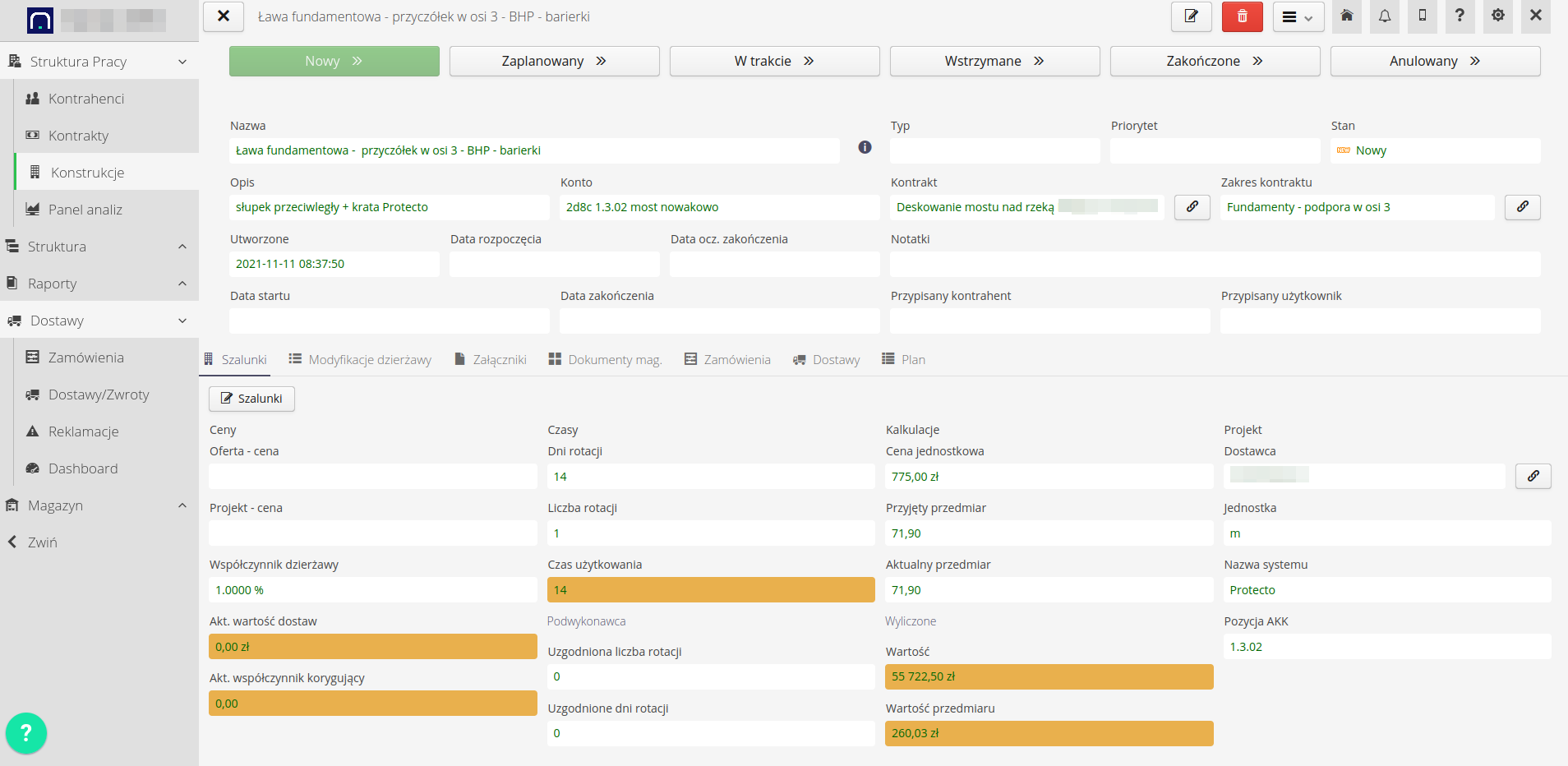Click link icon next to Zakres kontraktu
Viewport: 1568px width, 766px height.
pyautogui.click(x=1522, y=207)
